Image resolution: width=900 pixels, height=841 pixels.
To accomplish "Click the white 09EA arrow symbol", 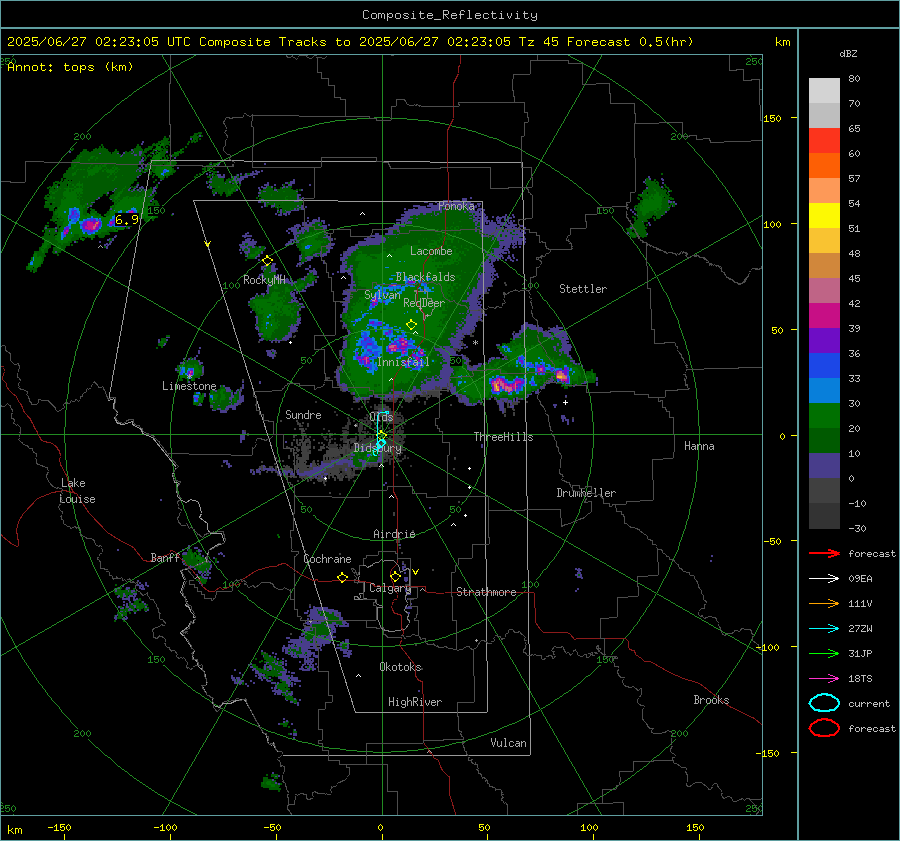I will click(x=824, y=579).
